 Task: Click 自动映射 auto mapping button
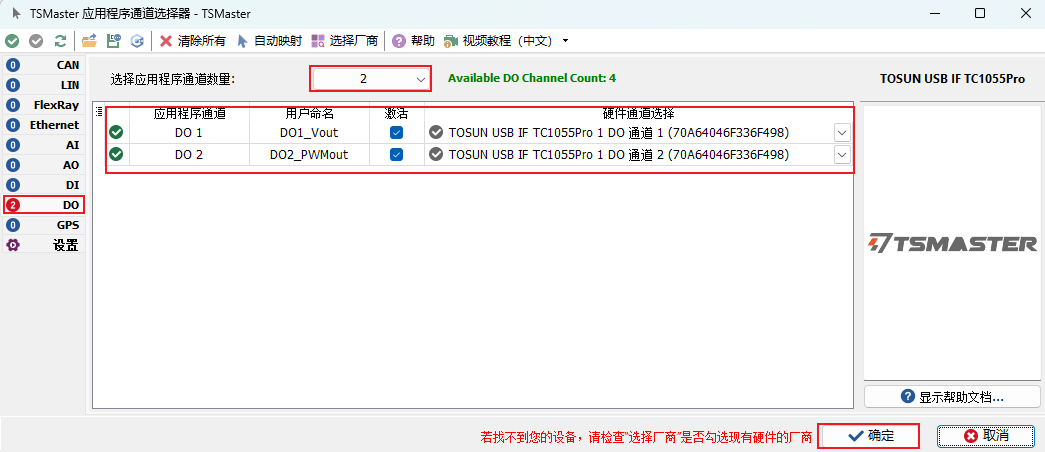point(270,41)
